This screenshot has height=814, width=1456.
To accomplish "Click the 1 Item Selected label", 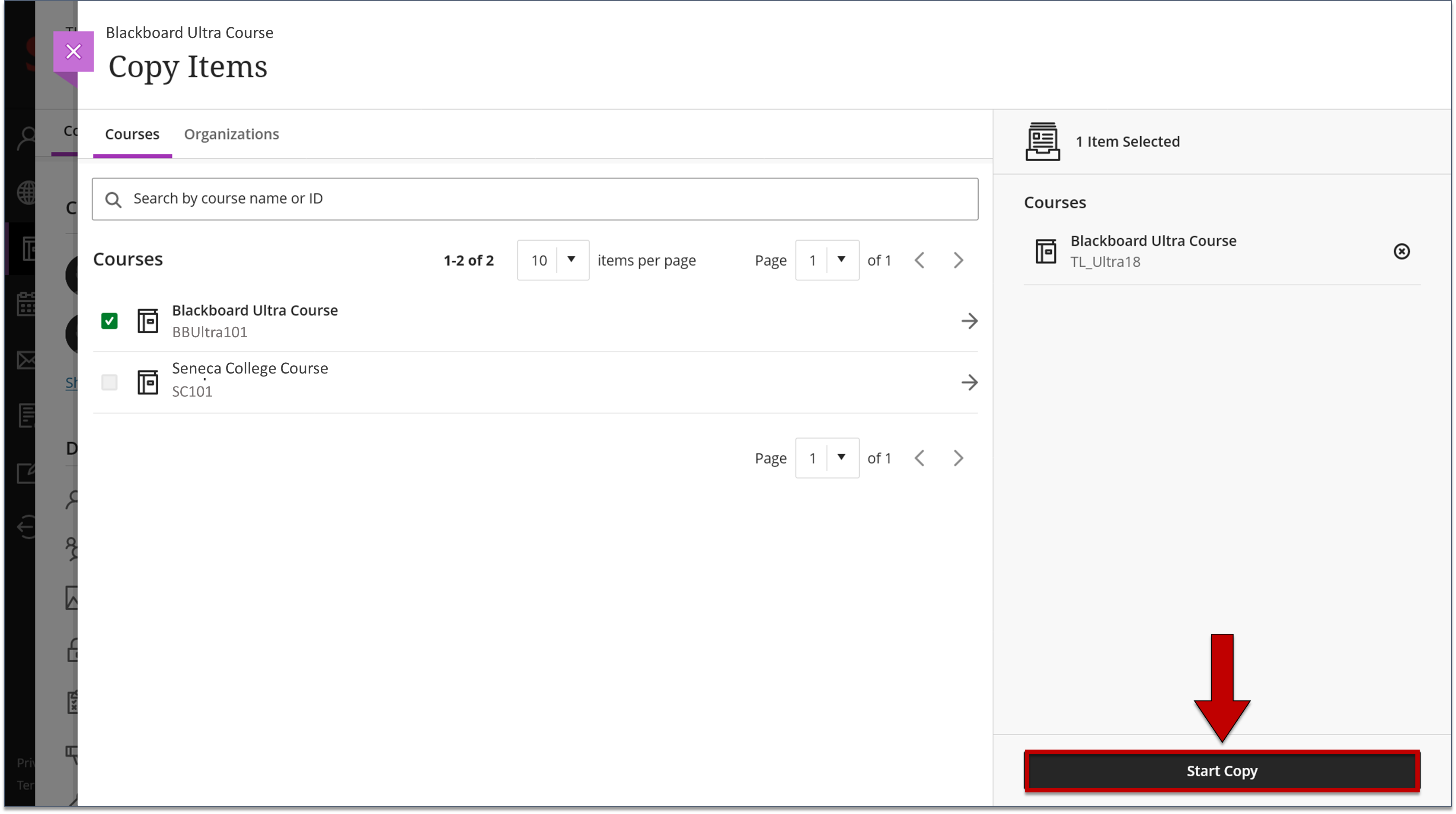I will pos(1127,141).
